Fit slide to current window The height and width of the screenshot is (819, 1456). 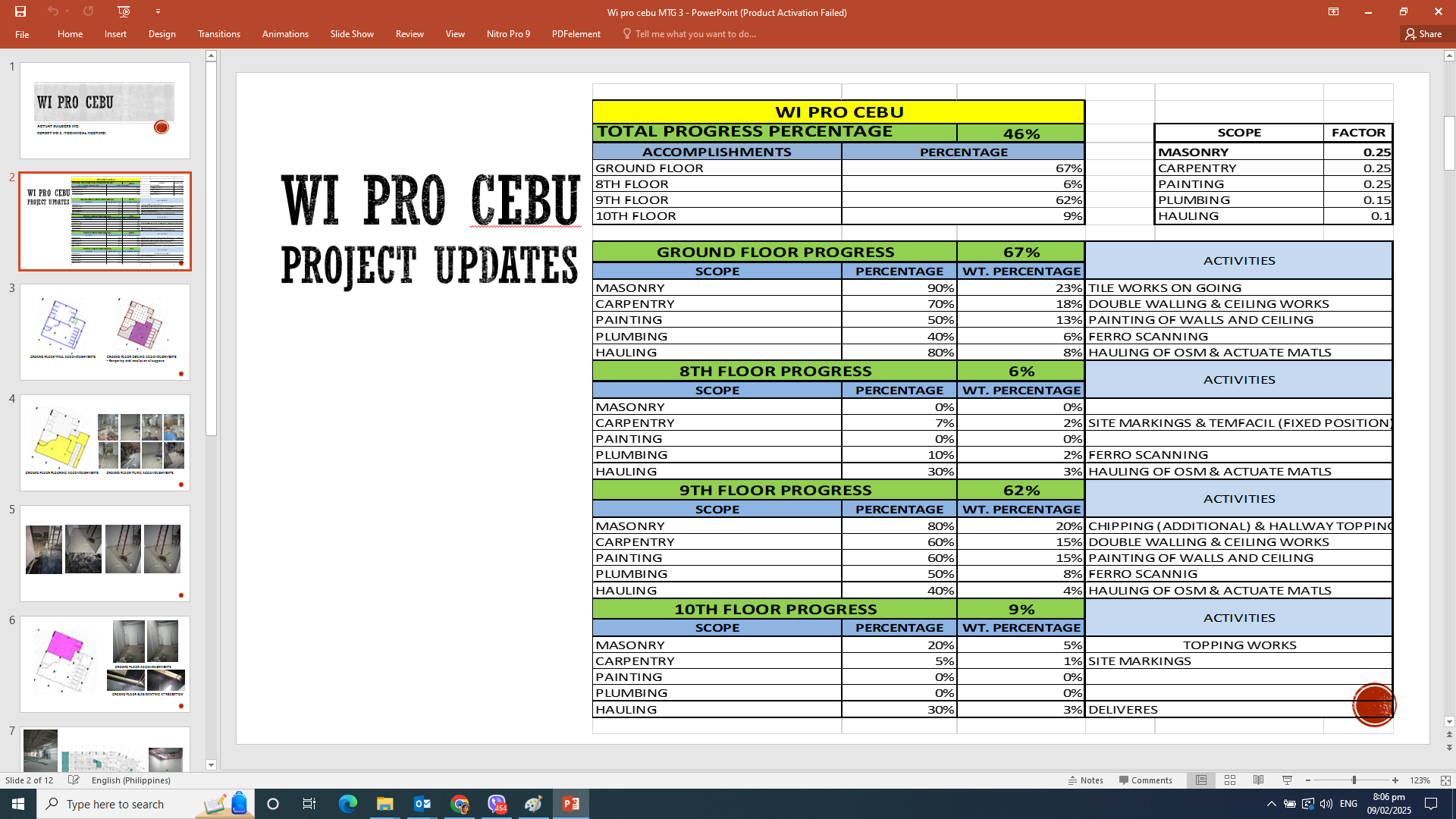click(1445, 780)
